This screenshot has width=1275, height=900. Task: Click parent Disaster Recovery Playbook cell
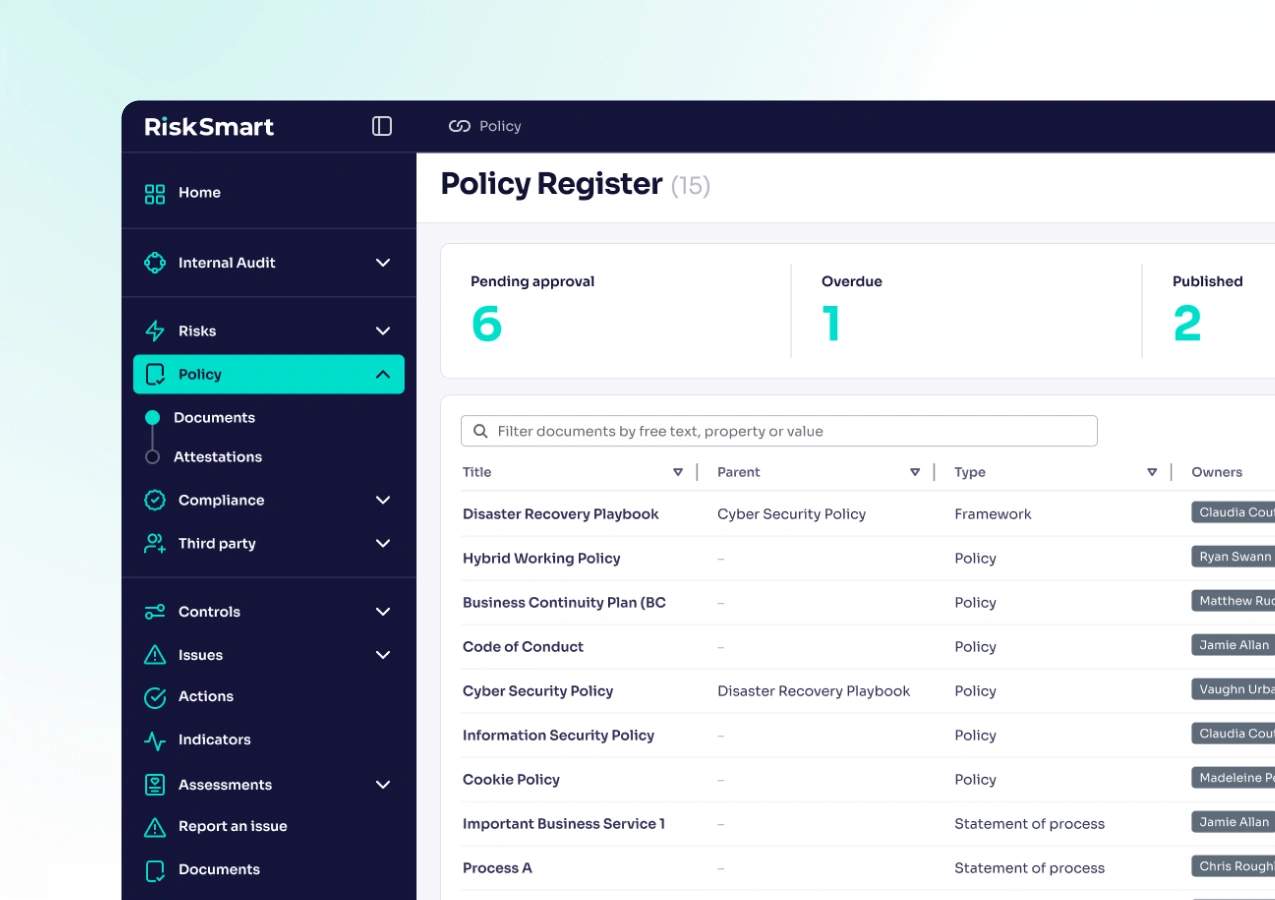tap(814, 691)
